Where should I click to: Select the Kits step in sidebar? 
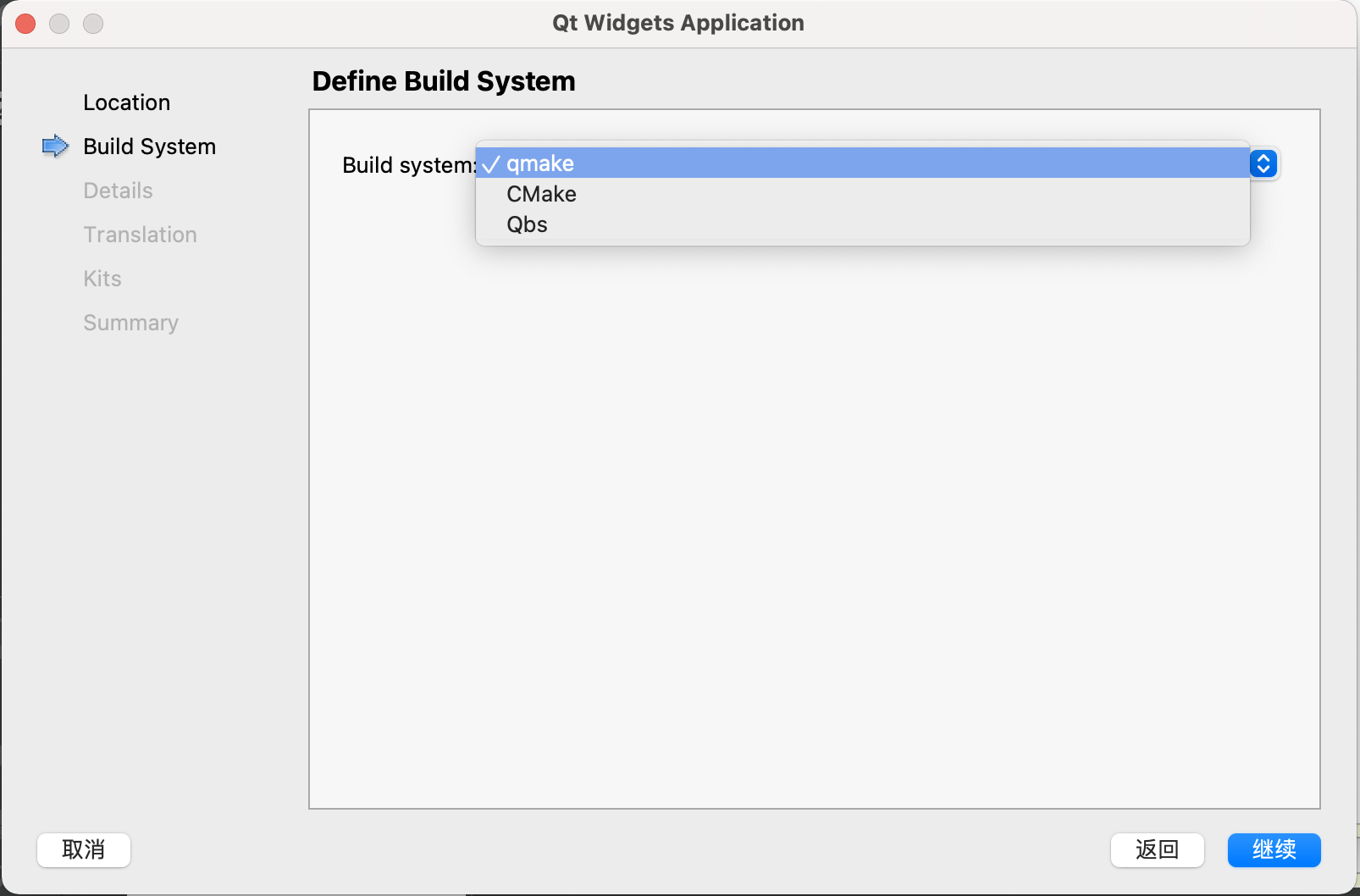pyautogui.click(x=102, y=278)
